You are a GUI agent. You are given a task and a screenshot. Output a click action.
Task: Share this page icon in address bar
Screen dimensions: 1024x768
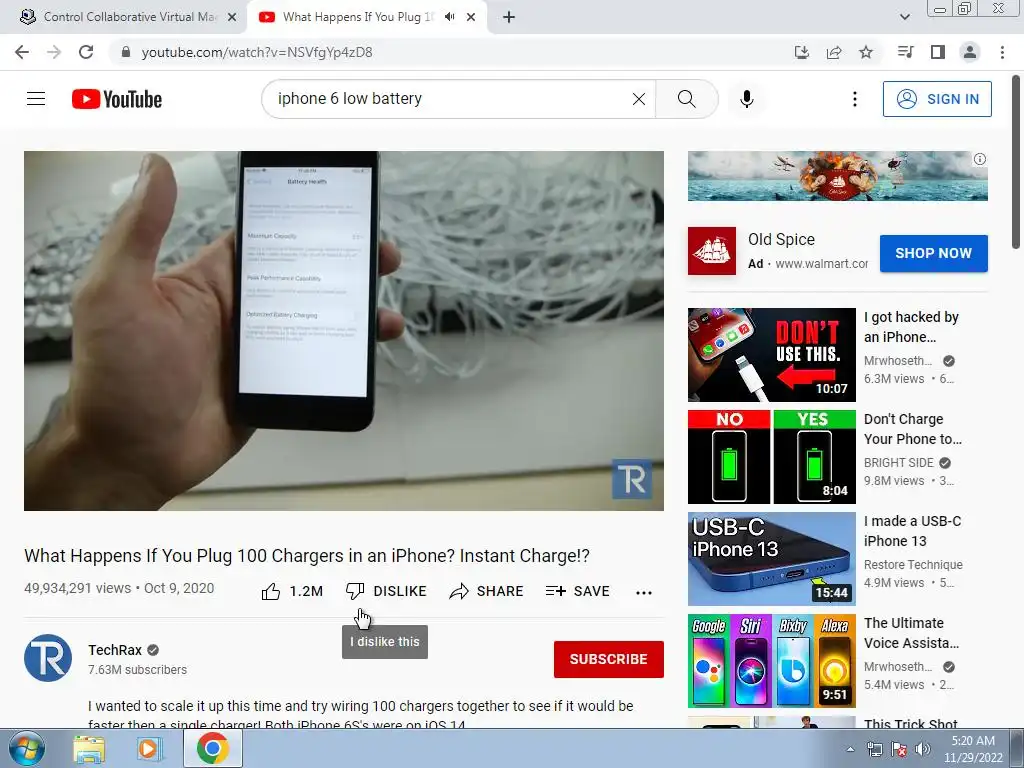(834, 52)
